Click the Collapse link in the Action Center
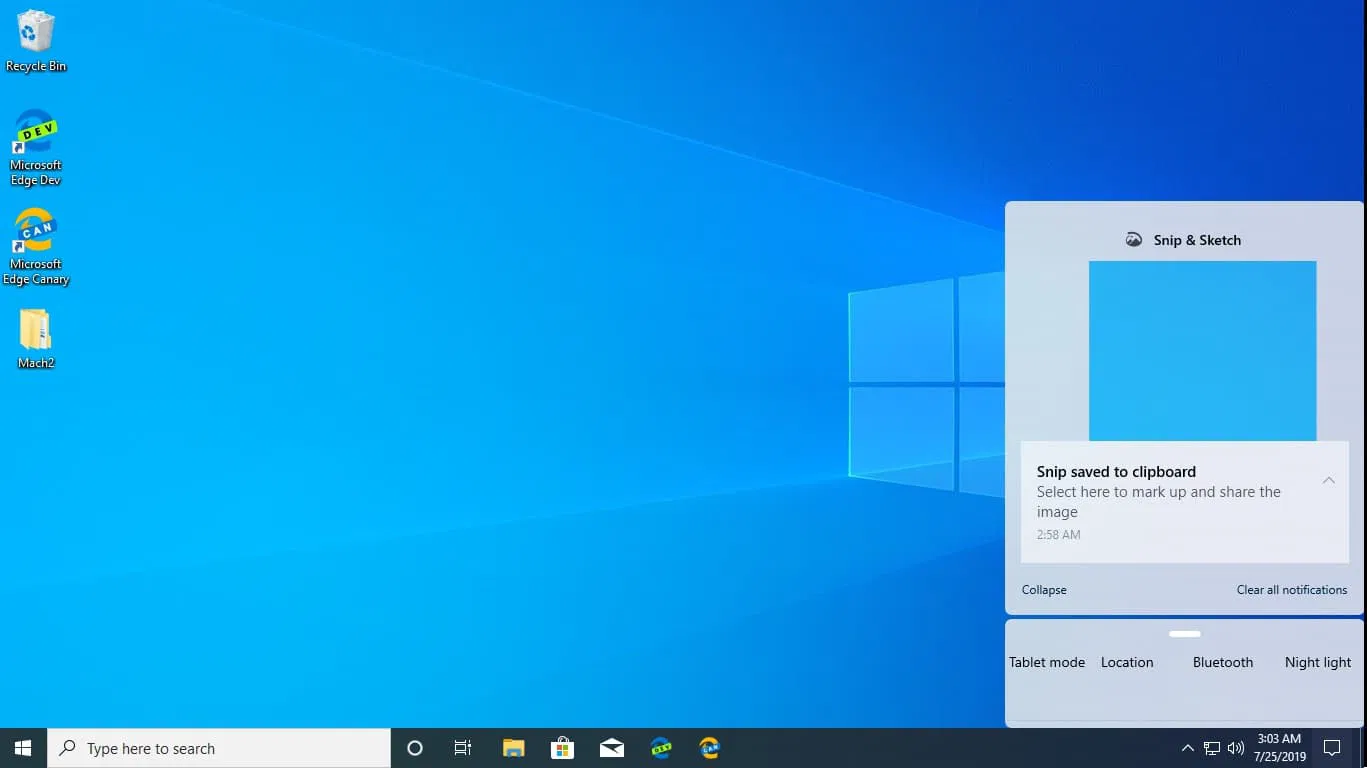The width and height of the screenshot is (1367, 768). coord(1044,590)
